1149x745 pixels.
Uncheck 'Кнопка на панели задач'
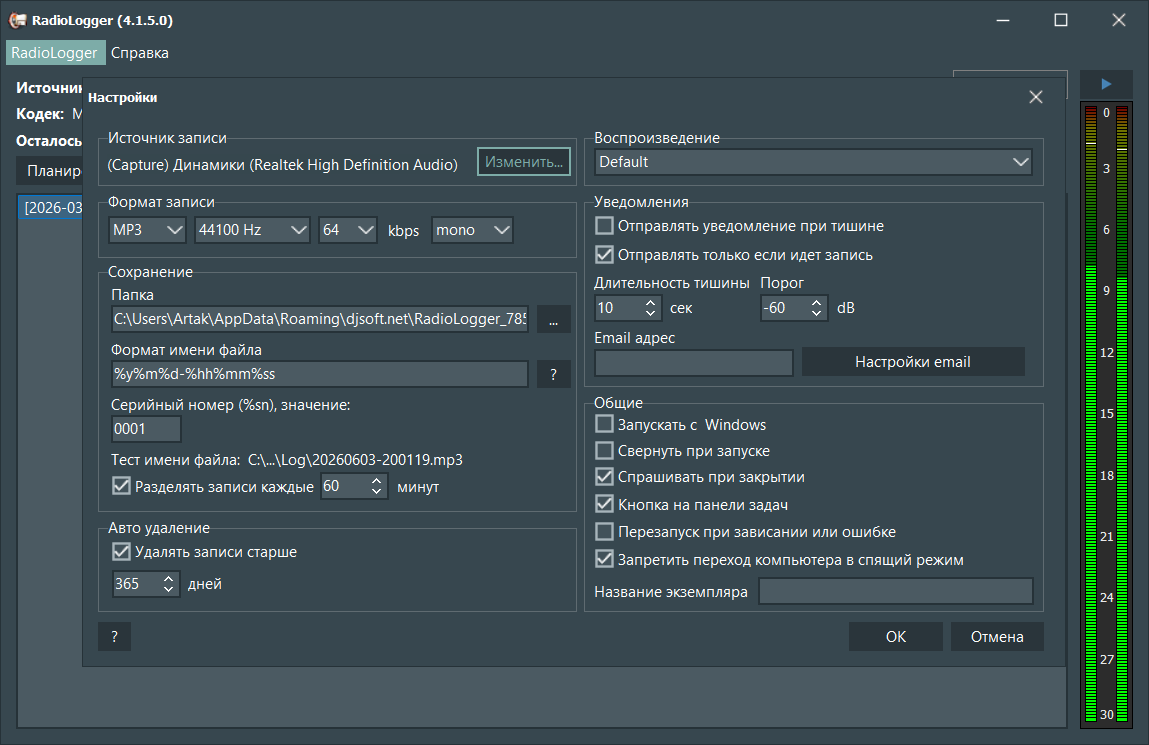tap(605, 504)
